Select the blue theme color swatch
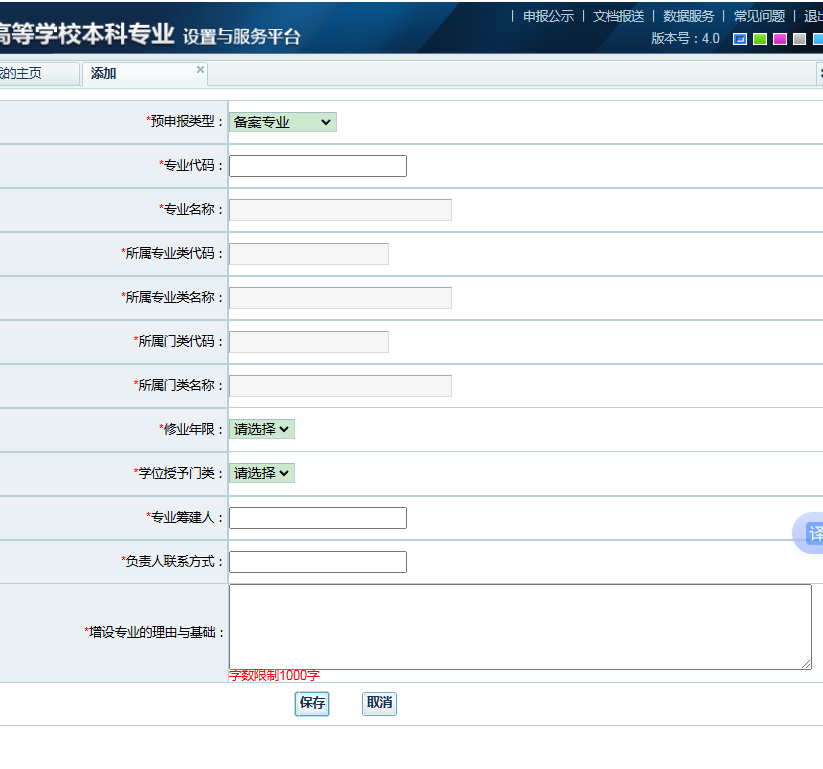 click(x=740, y=39)
